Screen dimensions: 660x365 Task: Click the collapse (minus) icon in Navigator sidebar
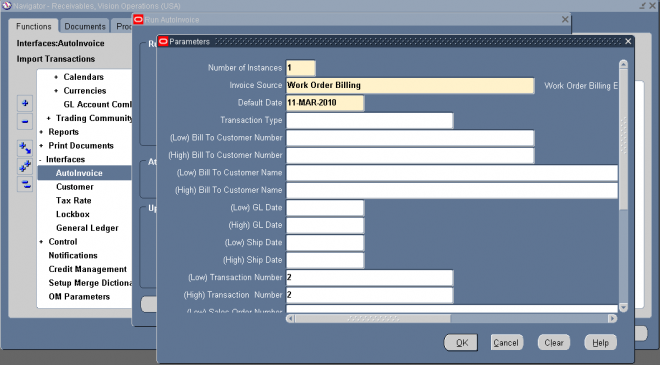[25, 122]
